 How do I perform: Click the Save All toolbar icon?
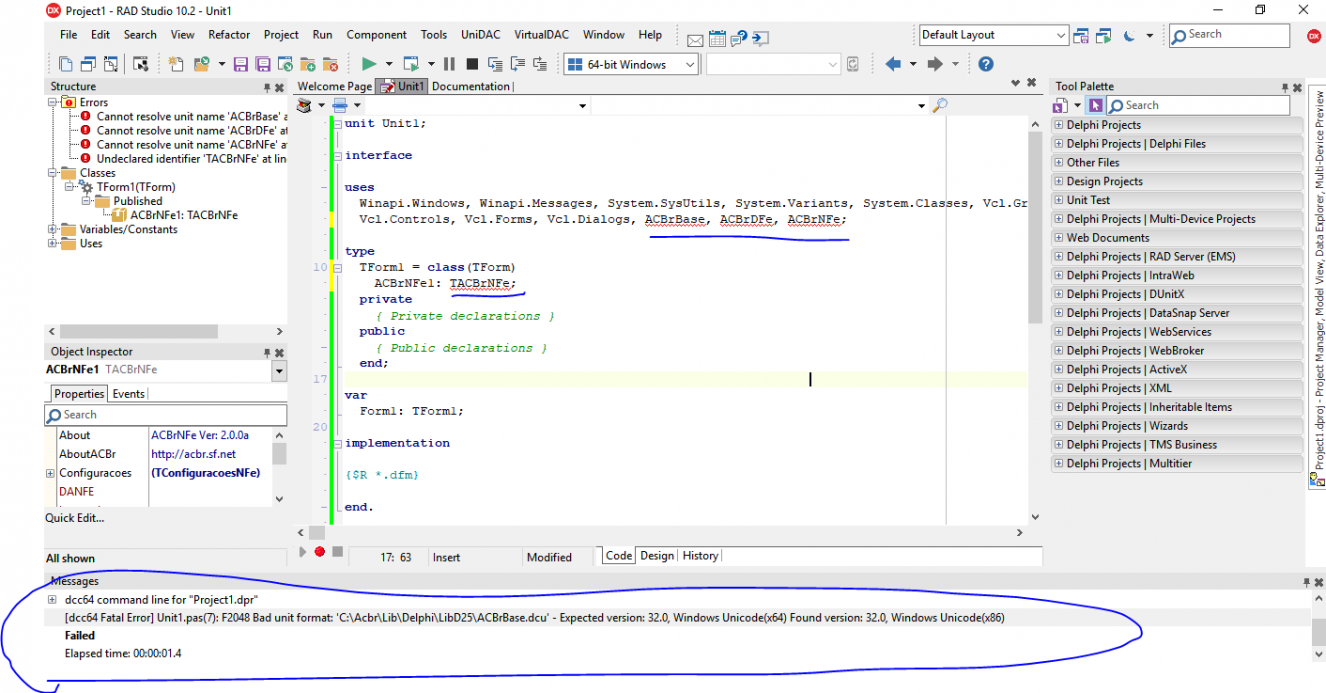coord(263,64)
